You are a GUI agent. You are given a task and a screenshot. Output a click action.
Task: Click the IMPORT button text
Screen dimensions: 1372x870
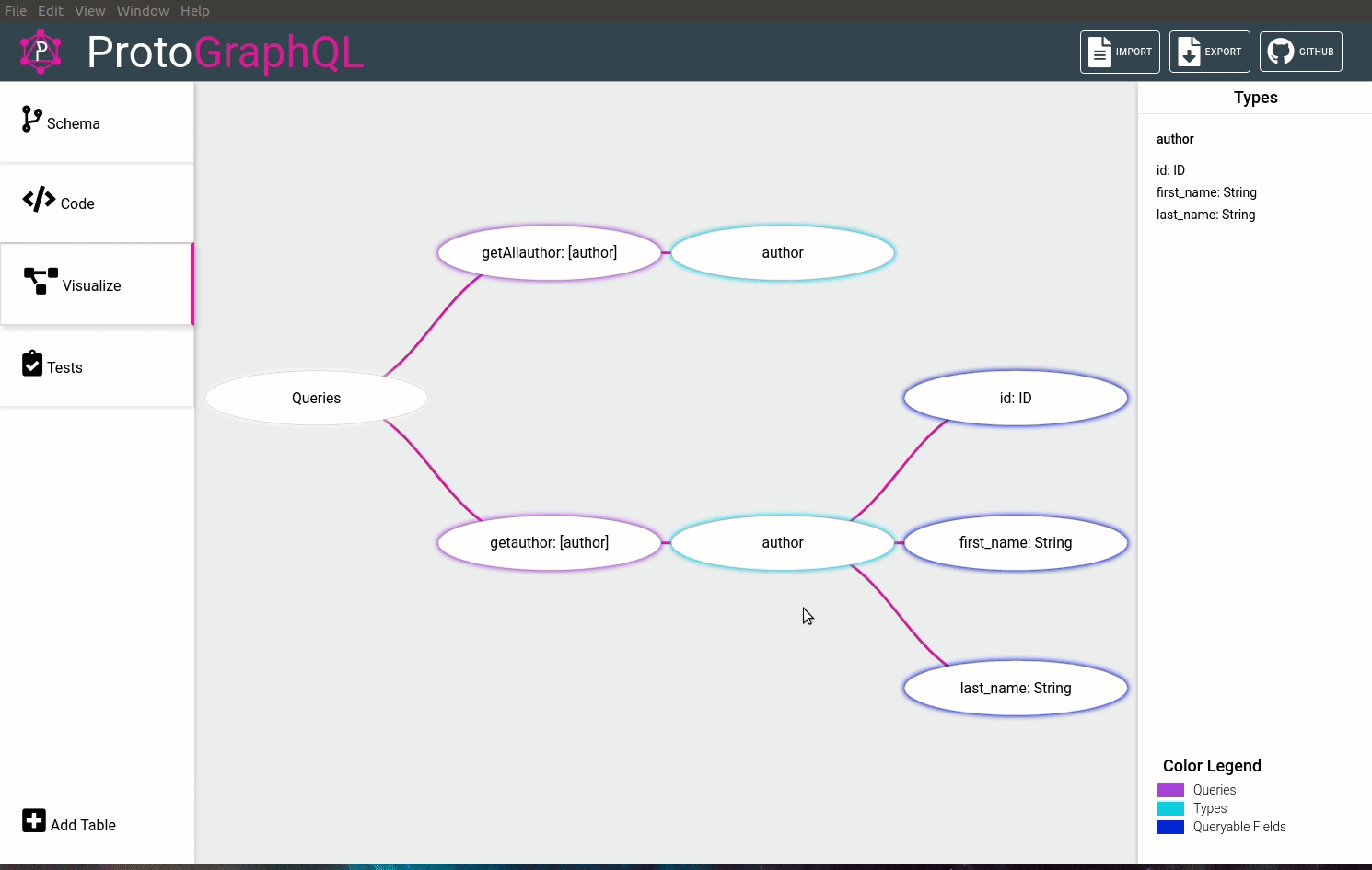(1134, 52)
